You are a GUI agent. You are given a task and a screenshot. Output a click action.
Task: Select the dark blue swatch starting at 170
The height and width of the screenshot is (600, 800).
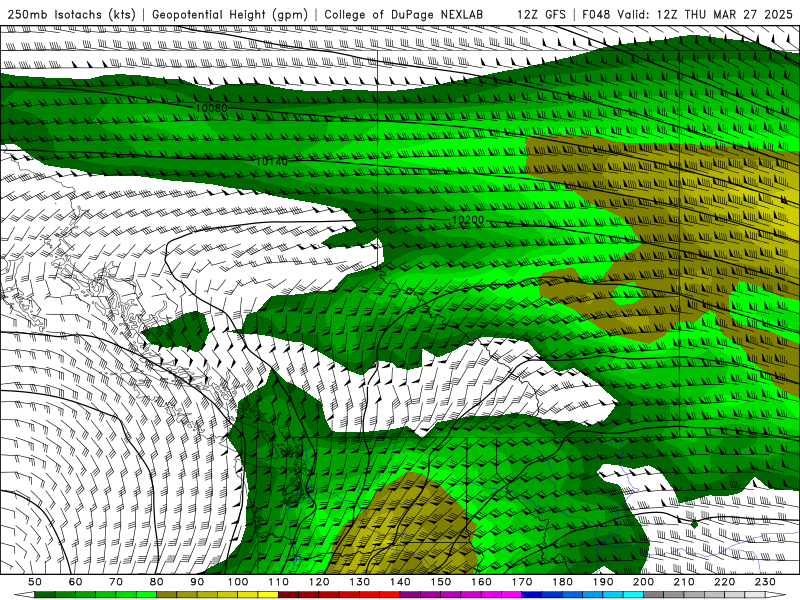[532, 595]
